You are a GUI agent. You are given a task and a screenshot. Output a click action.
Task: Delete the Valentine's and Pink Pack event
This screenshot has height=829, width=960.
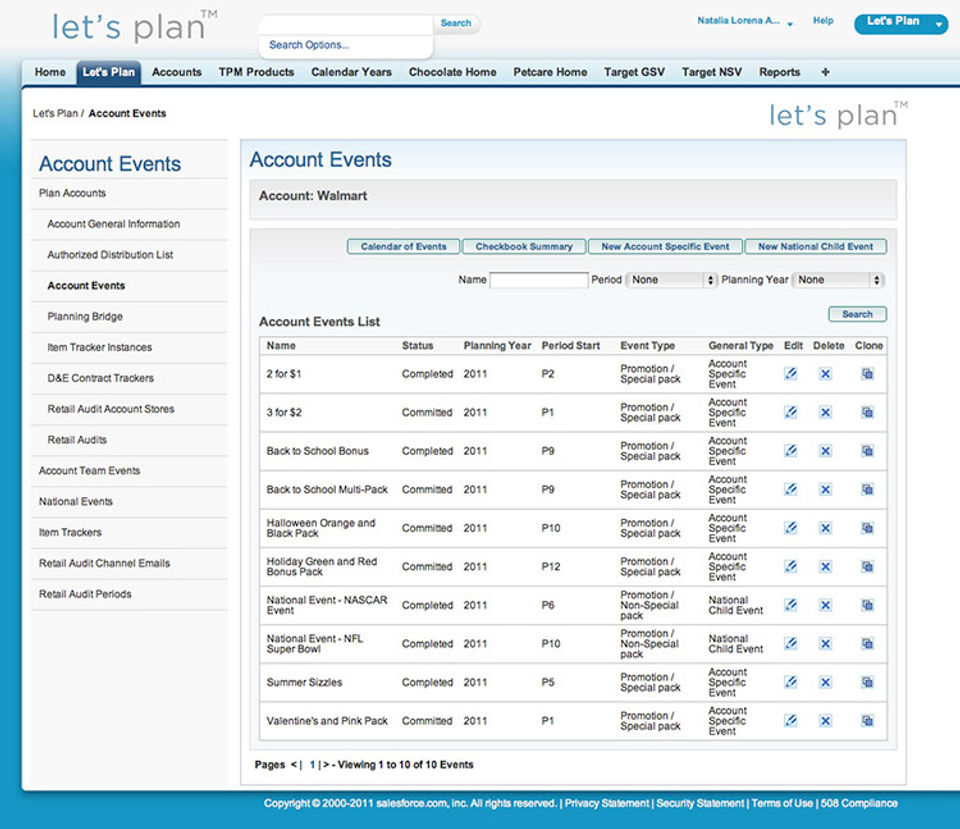(x=825, y=721)
